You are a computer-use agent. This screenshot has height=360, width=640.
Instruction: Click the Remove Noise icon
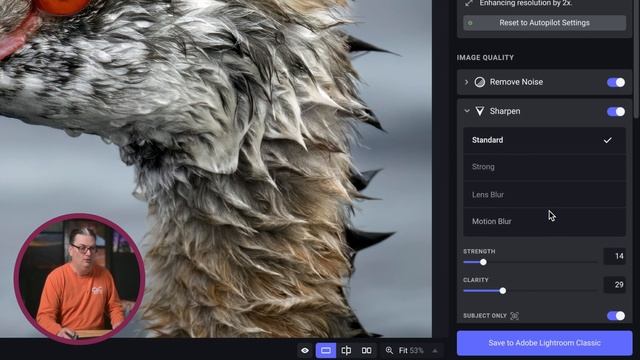click(x=480, y=82)
